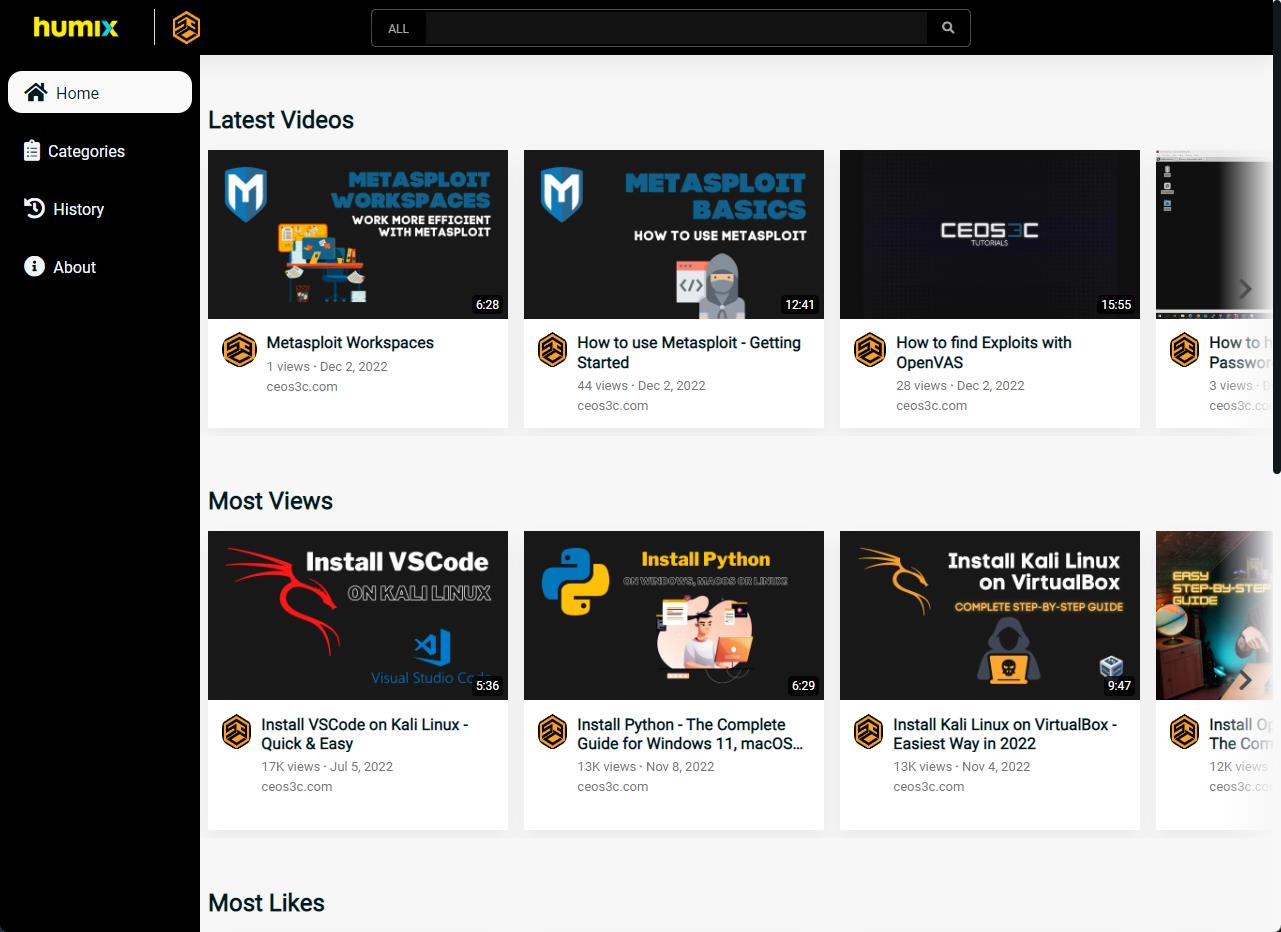1281x932 pixels.
Task: Click the 6:28 duration badge
Action: click(487, 304)
